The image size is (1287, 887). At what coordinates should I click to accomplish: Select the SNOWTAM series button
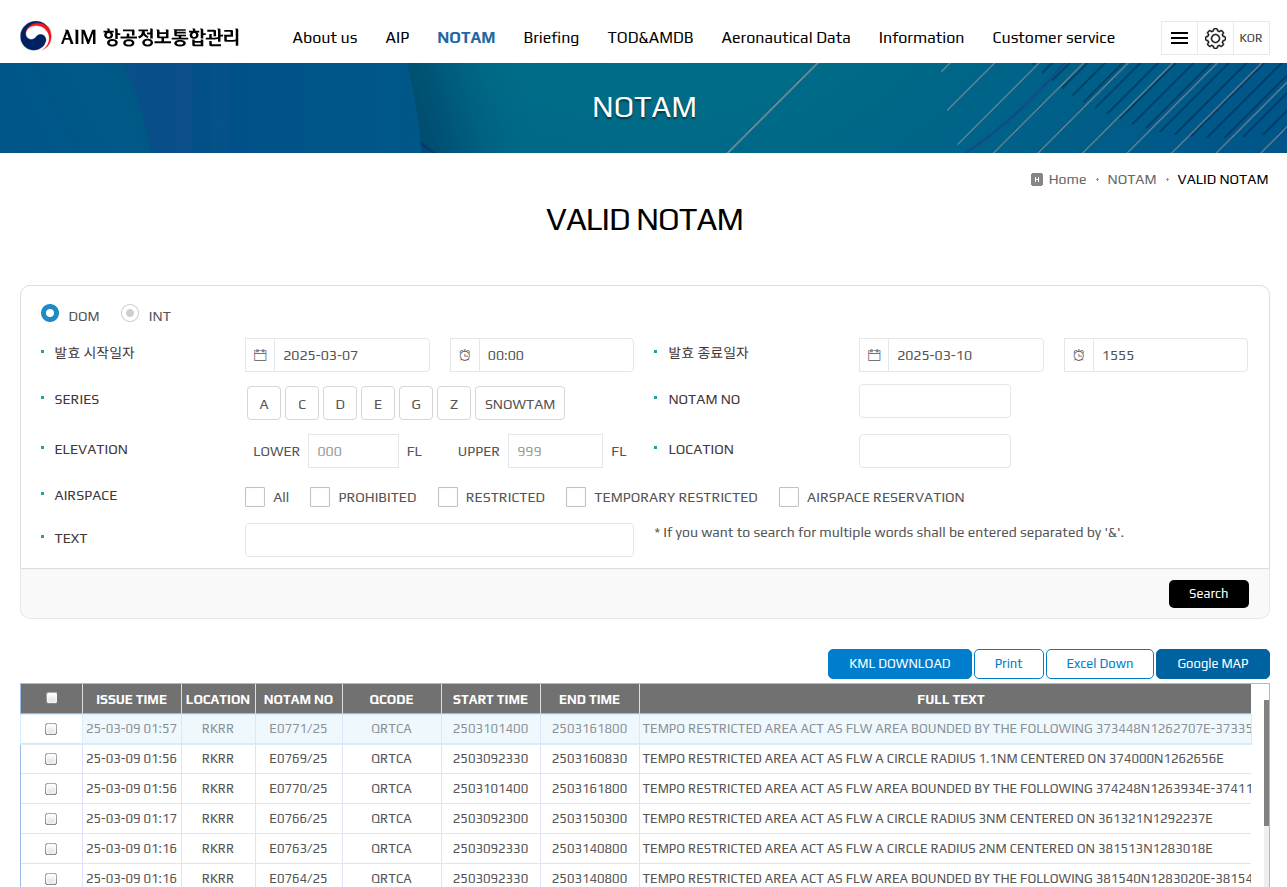[x=520, y=404]
